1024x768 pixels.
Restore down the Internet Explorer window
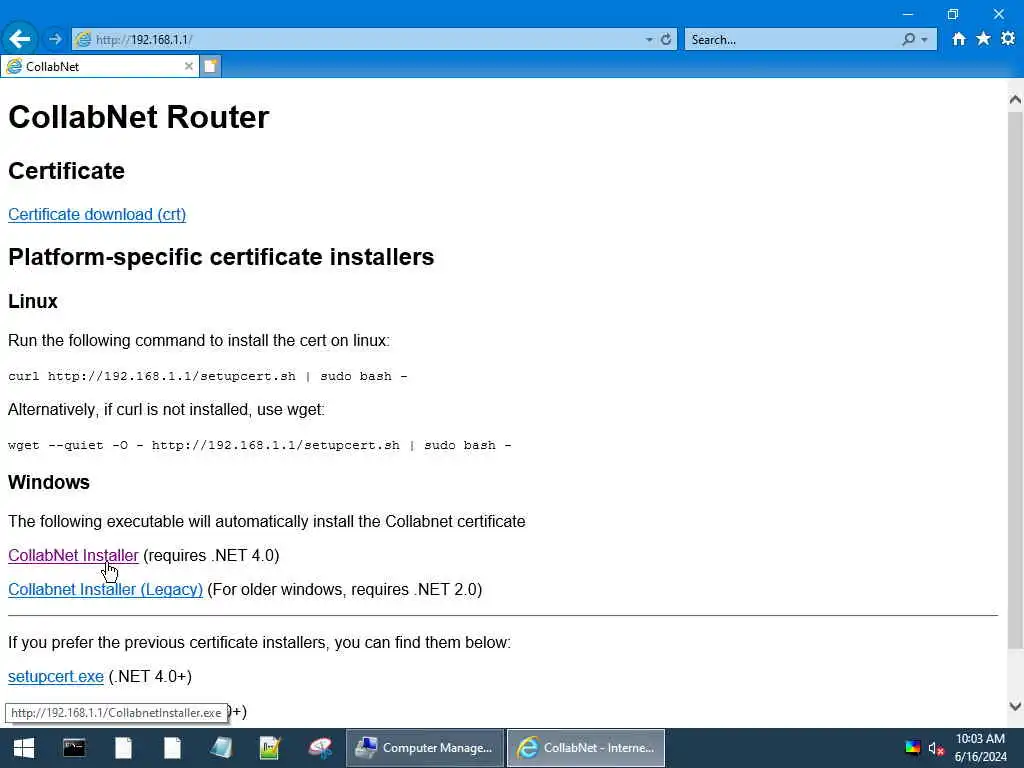953,14
